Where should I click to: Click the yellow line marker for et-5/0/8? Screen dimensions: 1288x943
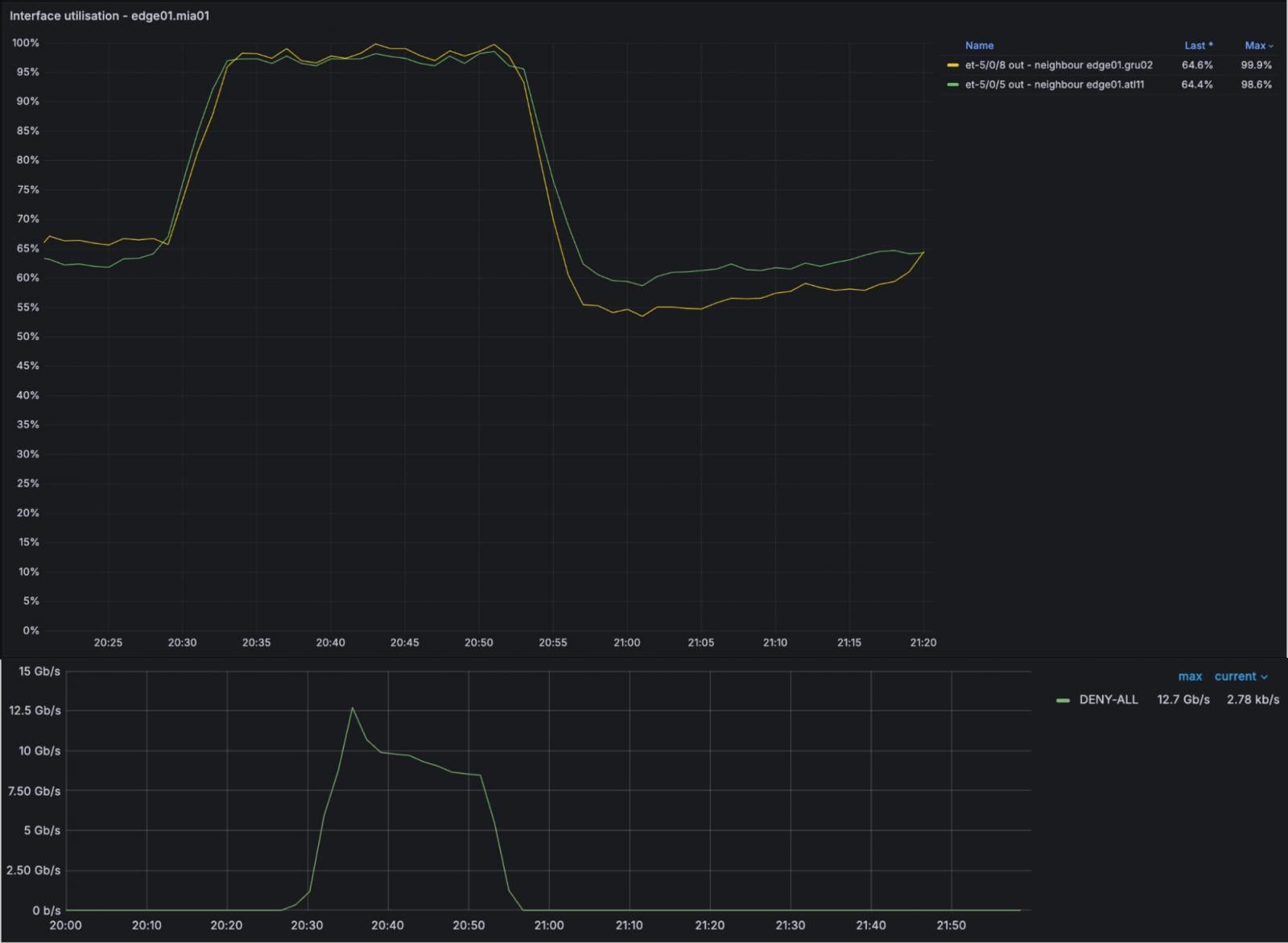pyautogui.click(x=952, y=65)
